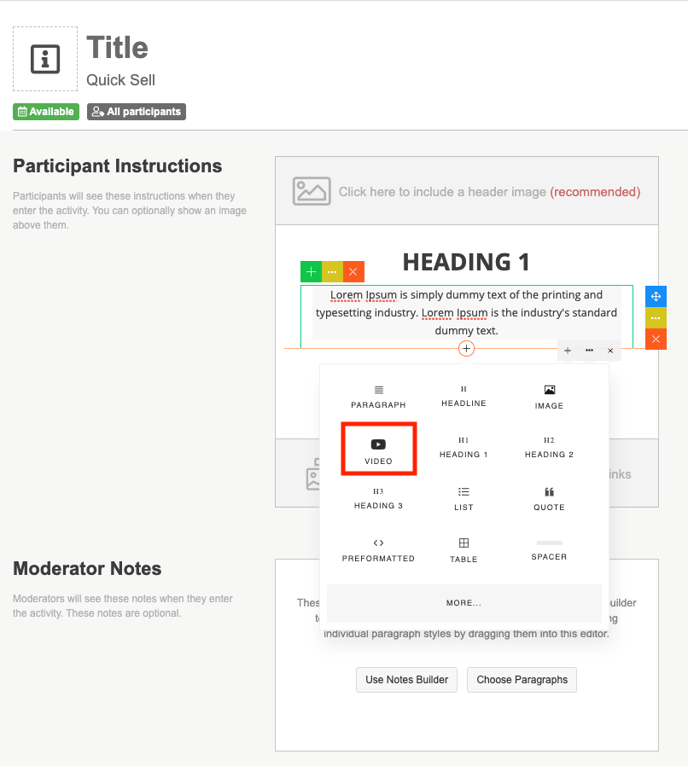The image size is (688, 766).
Task: Click the Use Notes Builder button
Action: (x=407, y=680)
